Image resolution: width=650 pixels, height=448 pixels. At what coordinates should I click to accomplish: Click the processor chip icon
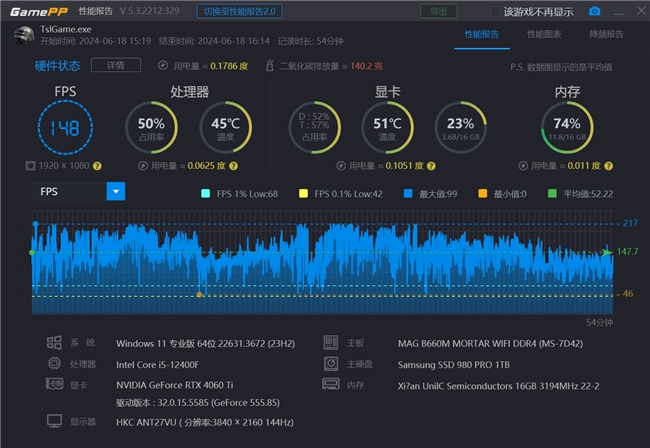(x=54, y=363)
